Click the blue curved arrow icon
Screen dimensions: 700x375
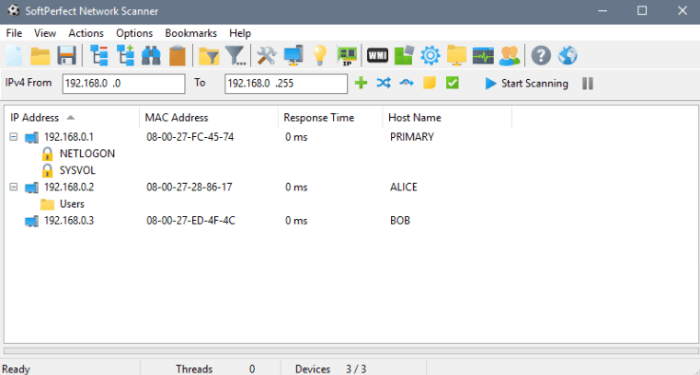coord(406,83)
